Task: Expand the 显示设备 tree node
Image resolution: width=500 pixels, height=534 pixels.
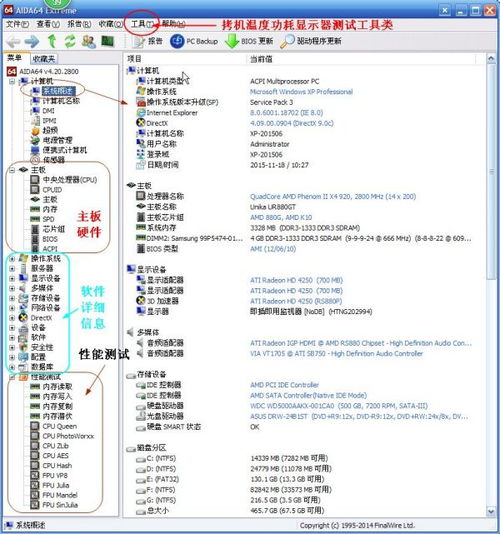Action: [12, 279]
